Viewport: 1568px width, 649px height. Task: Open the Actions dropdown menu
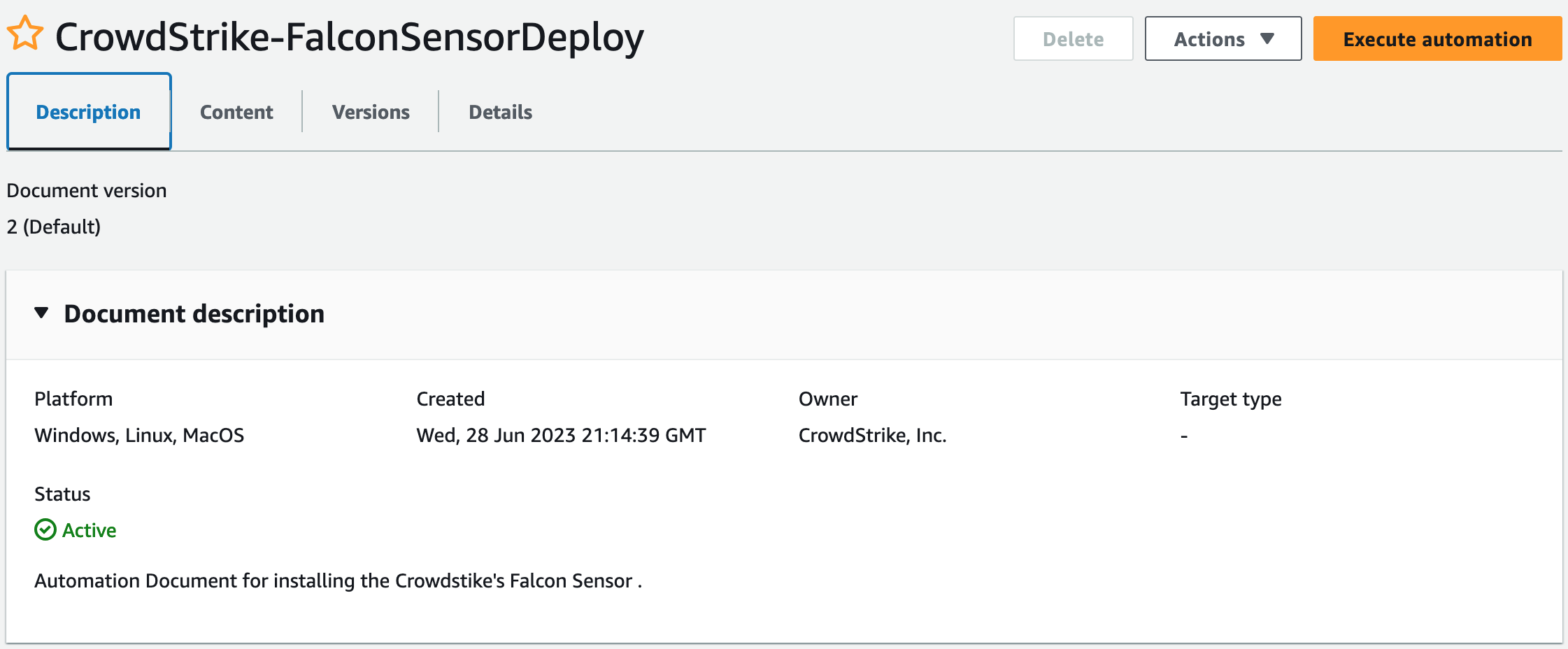[x=1223, y=39]
